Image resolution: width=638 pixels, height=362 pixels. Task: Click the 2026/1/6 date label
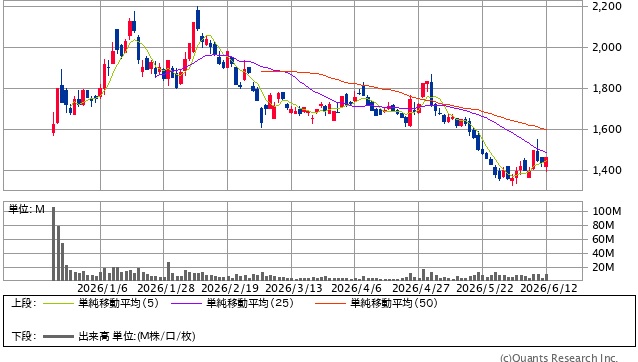103,288
